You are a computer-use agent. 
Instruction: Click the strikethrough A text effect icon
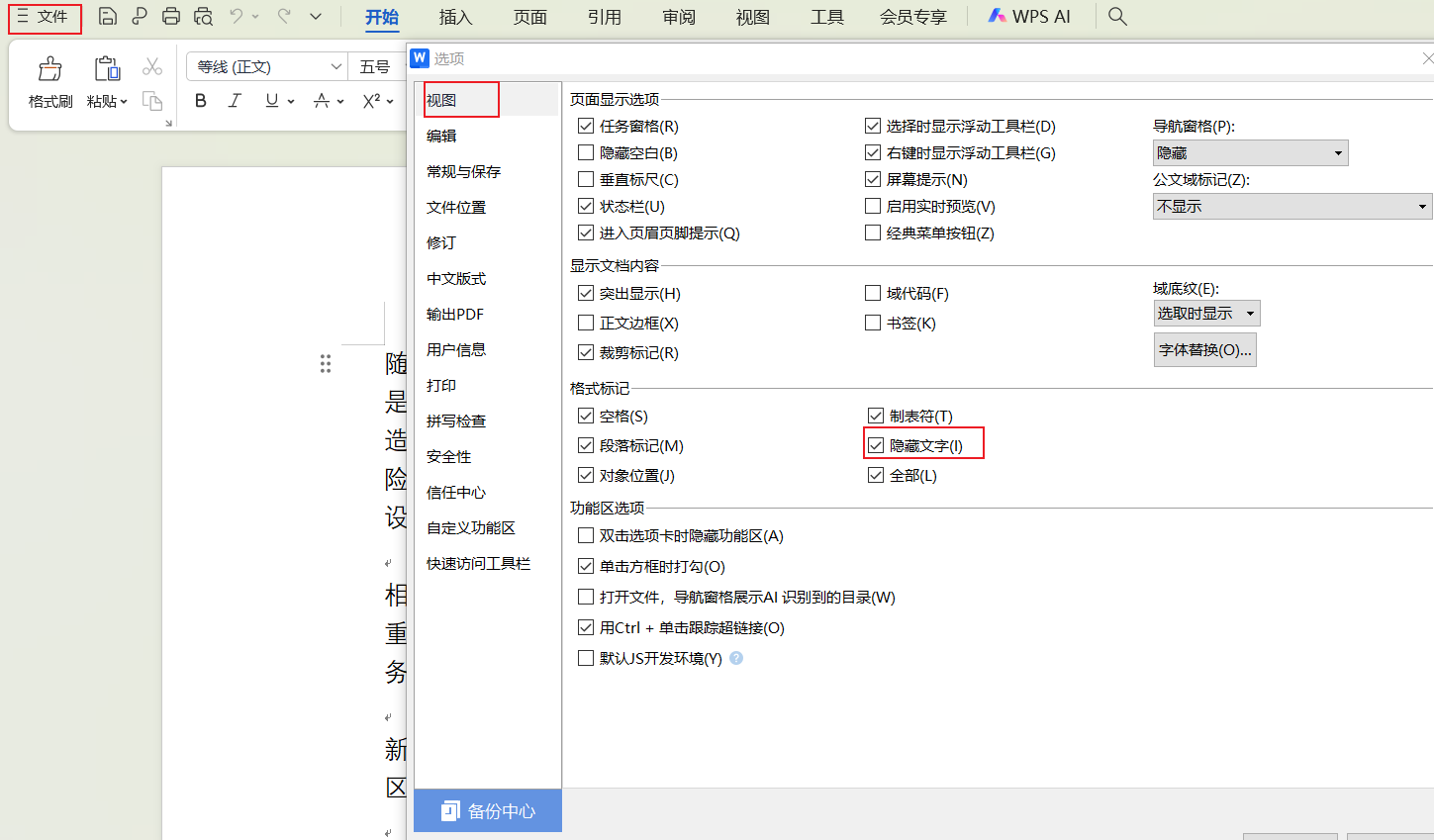pos(321,101)
